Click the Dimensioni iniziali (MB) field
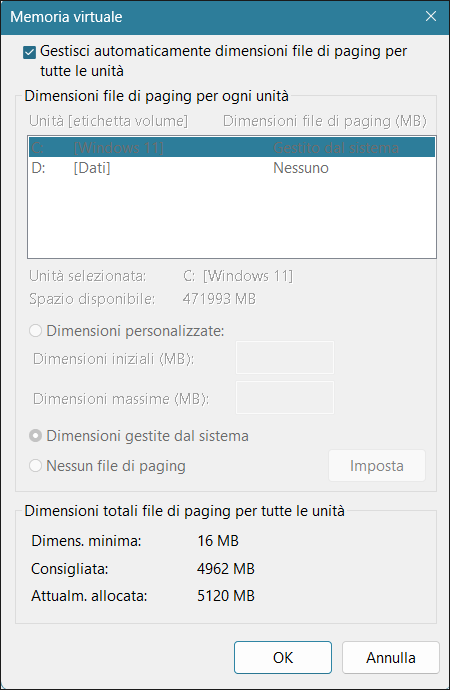 pos(285,357)
